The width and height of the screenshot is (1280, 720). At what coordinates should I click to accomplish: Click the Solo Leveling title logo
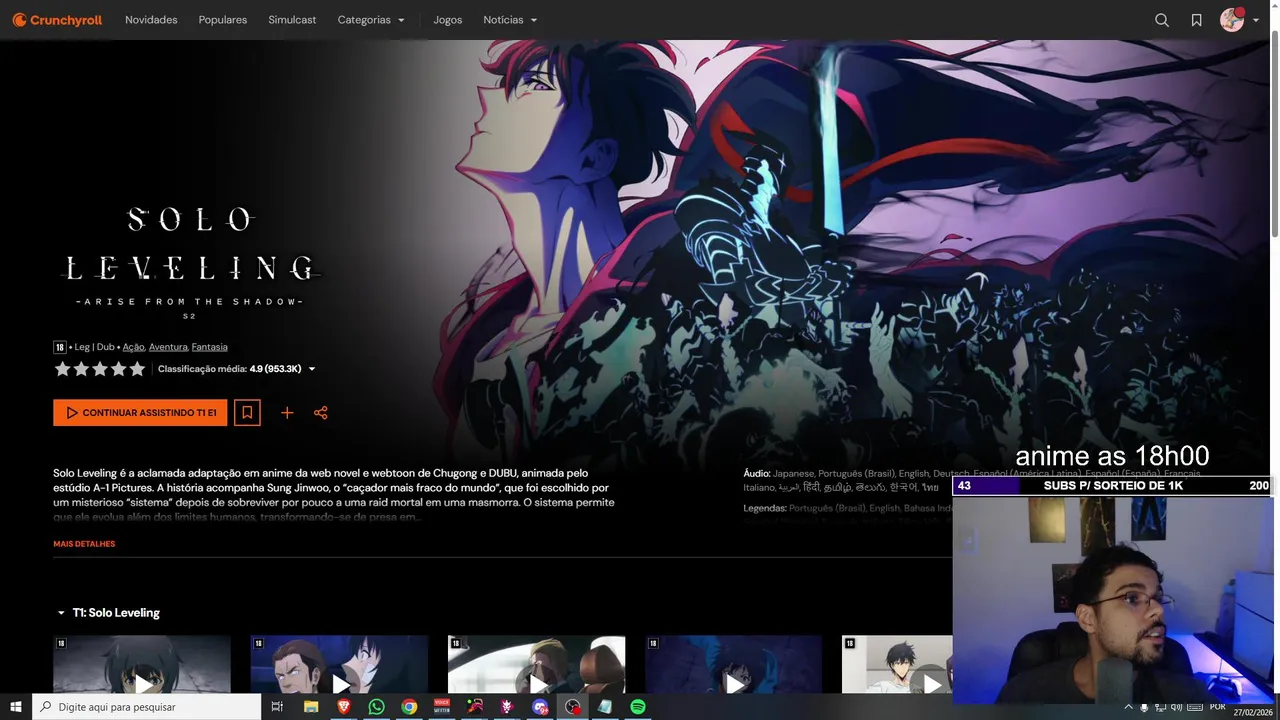click(x=189, y=262)
